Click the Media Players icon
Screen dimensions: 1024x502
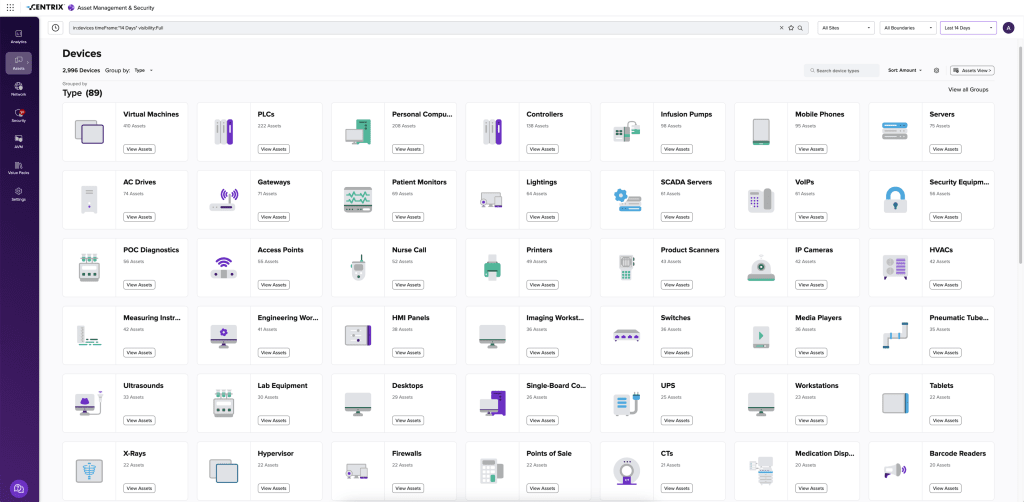pyautogui.click(x=761, y=336)
